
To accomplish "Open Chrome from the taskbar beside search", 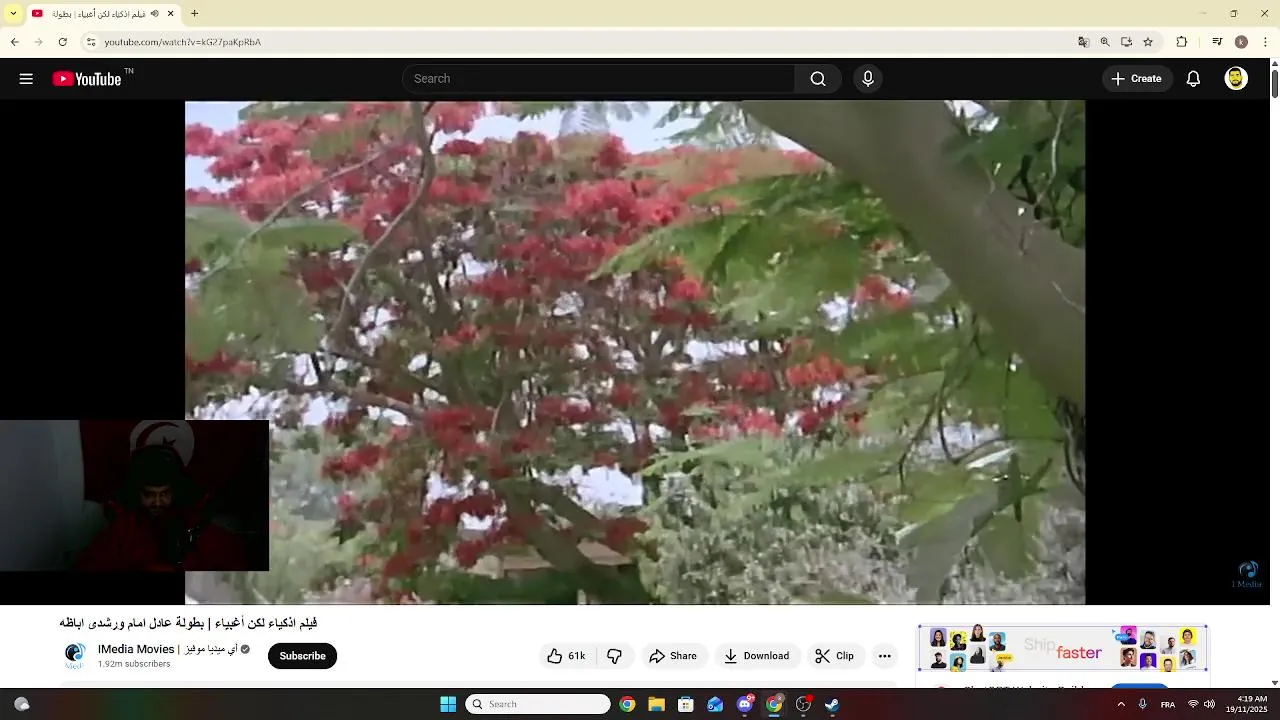I will [627, 704].
